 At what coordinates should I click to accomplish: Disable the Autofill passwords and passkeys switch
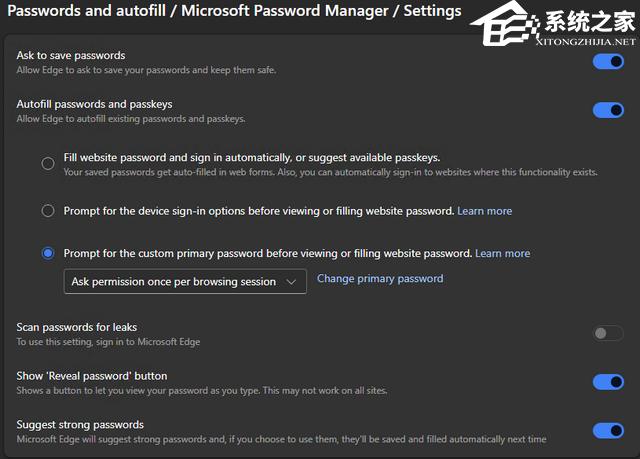608,110
